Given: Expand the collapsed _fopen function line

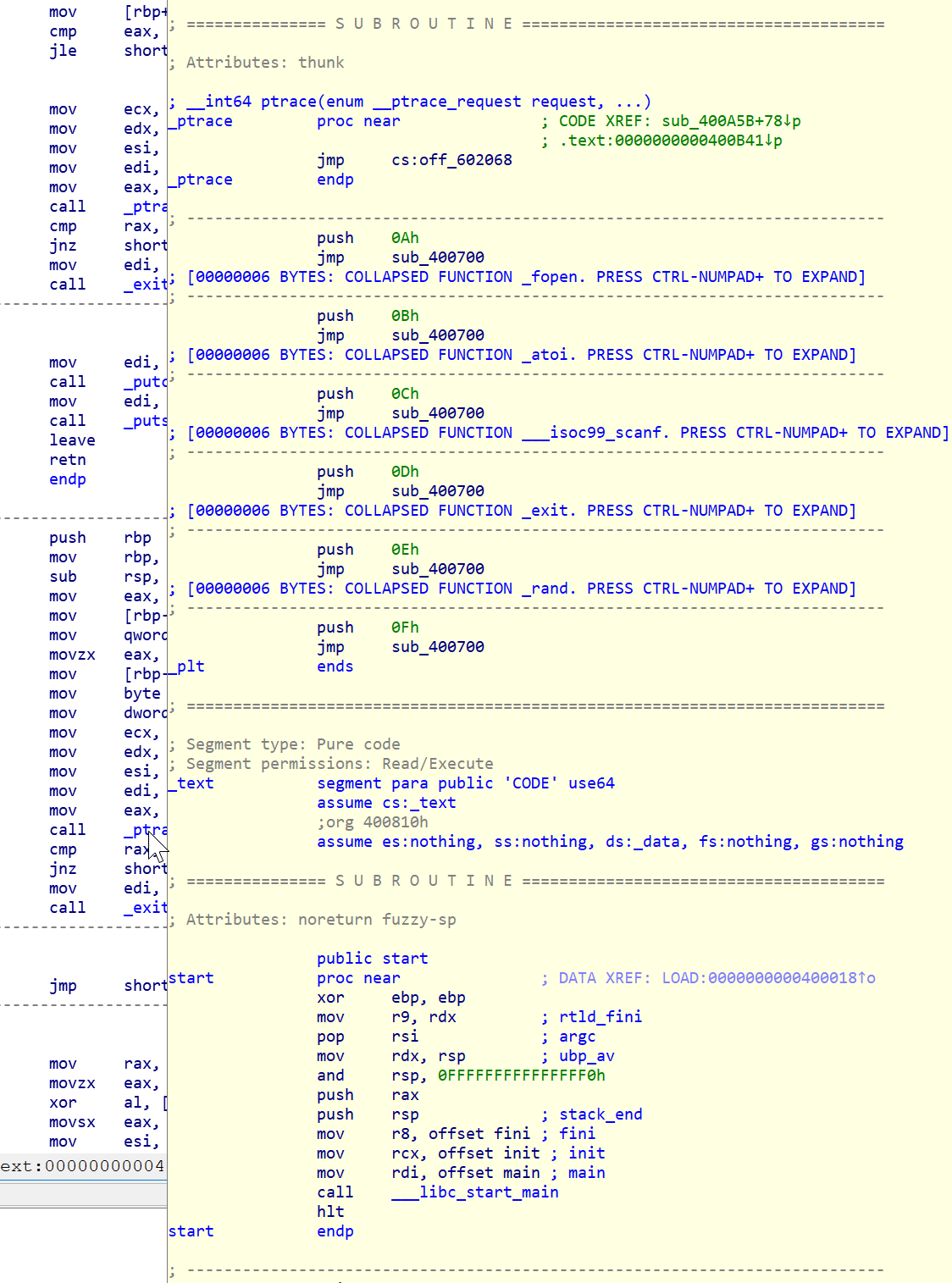Looking at the screenshot, I should (525, 277).
